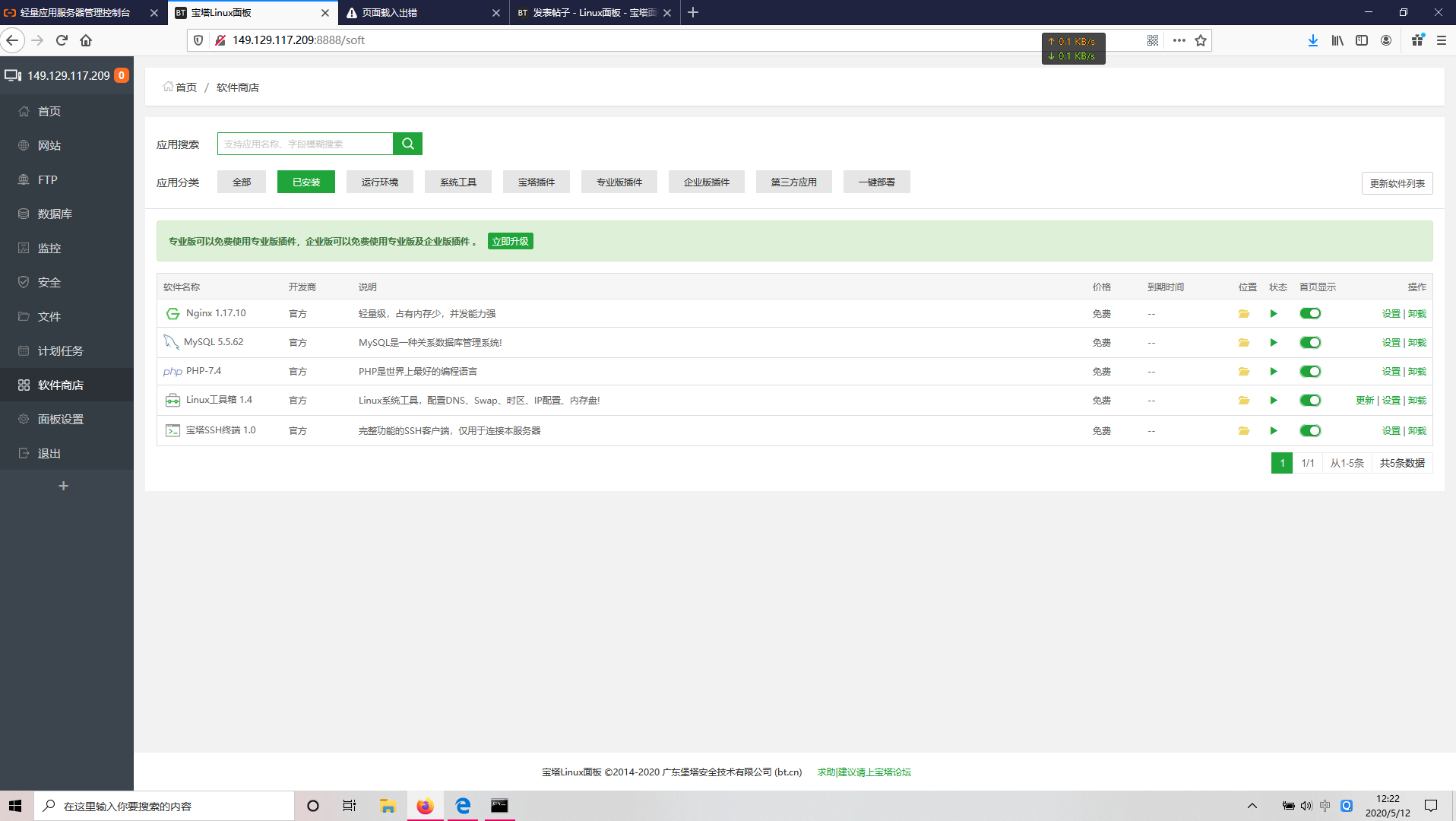Open the 宝塔SSH终端 folder location icon
1456x821 pixels.
tap(1244, 430)
